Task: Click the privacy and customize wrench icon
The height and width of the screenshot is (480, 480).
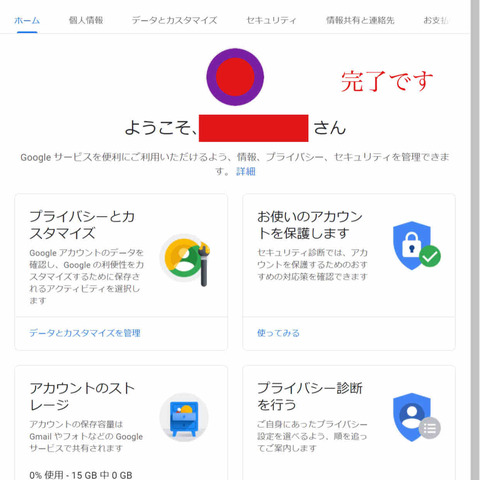Action: [185, 260]
